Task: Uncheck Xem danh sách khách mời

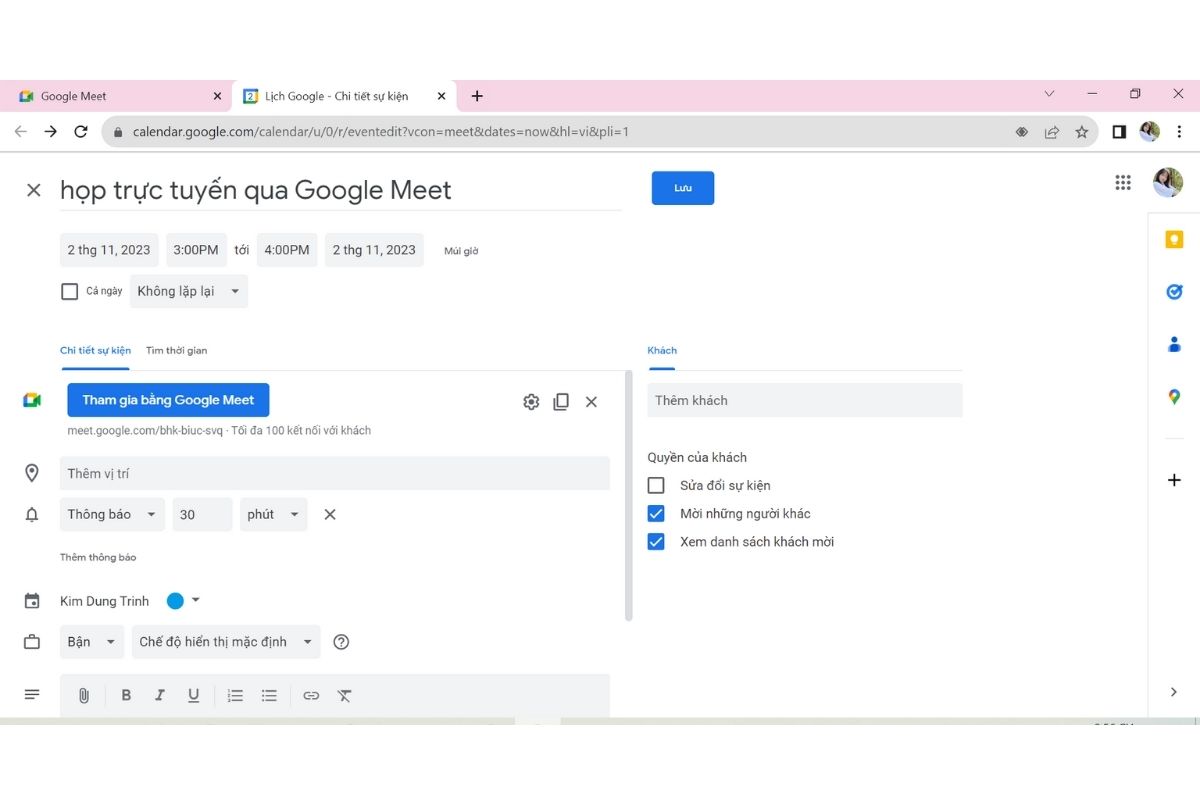Action: click(x=656, y=541)
